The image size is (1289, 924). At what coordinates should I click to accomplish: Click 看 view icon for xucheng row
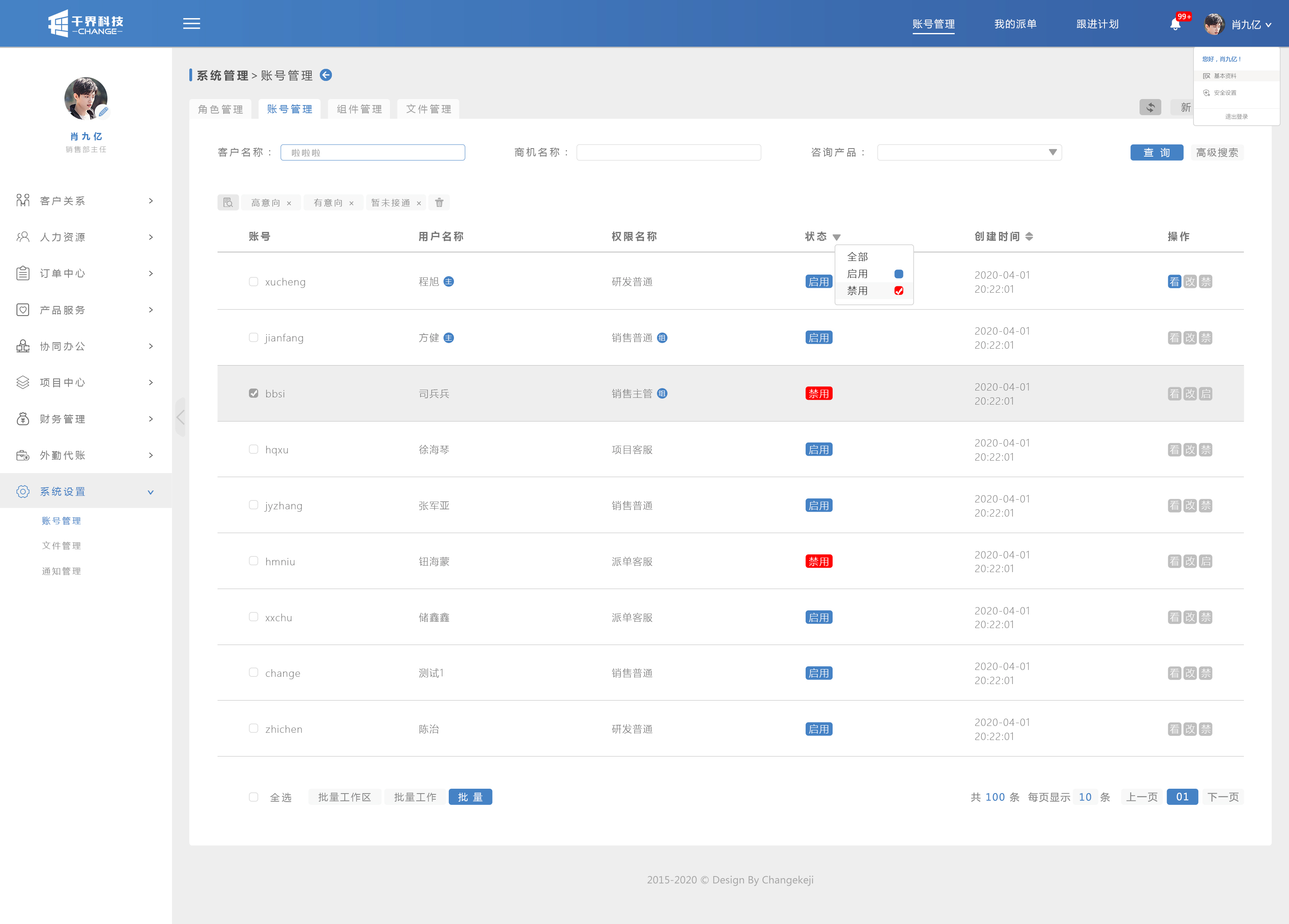pos(1174,282)
